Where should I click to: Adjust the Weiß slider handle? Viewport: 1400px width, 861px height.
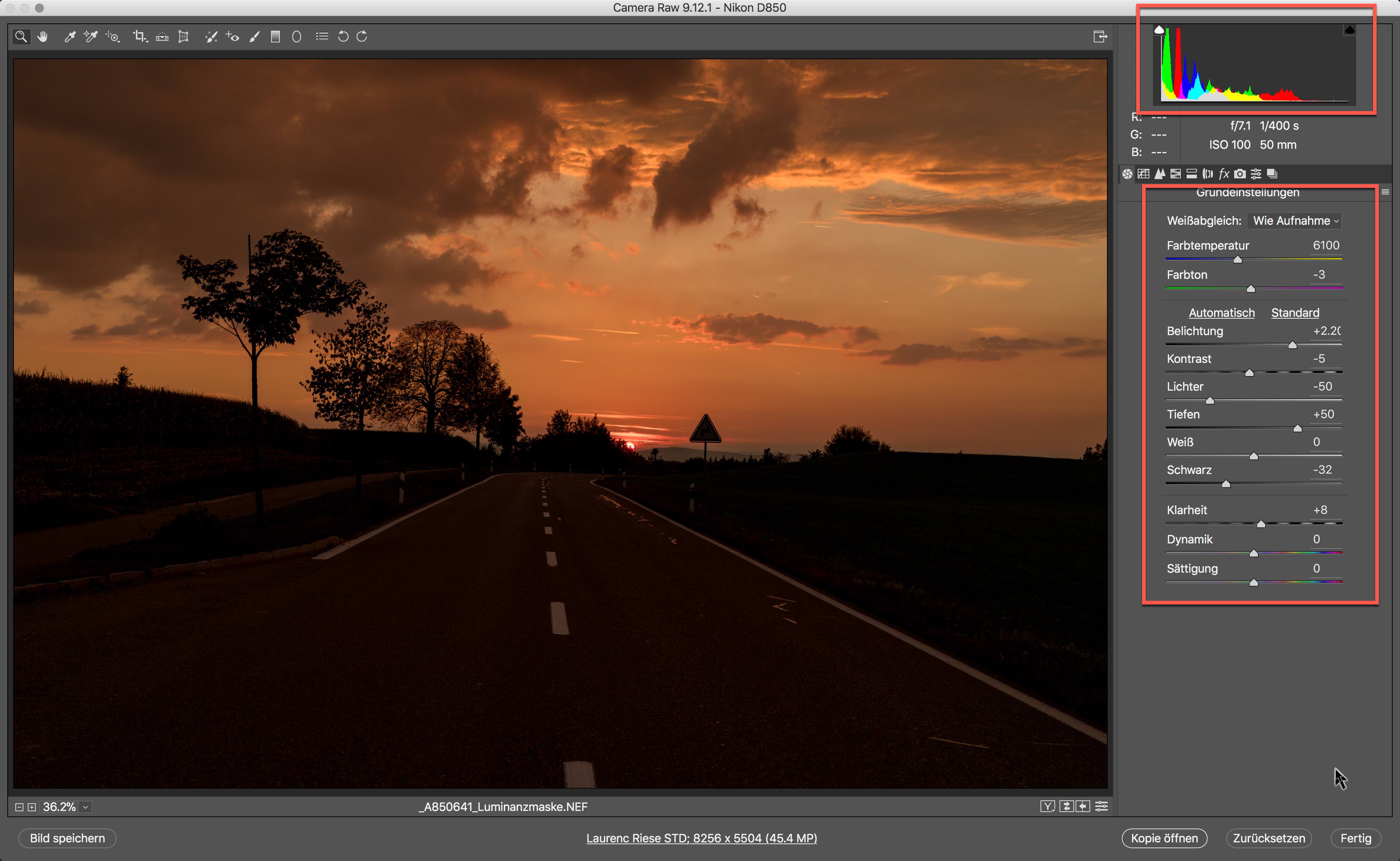pos(1254,456)
